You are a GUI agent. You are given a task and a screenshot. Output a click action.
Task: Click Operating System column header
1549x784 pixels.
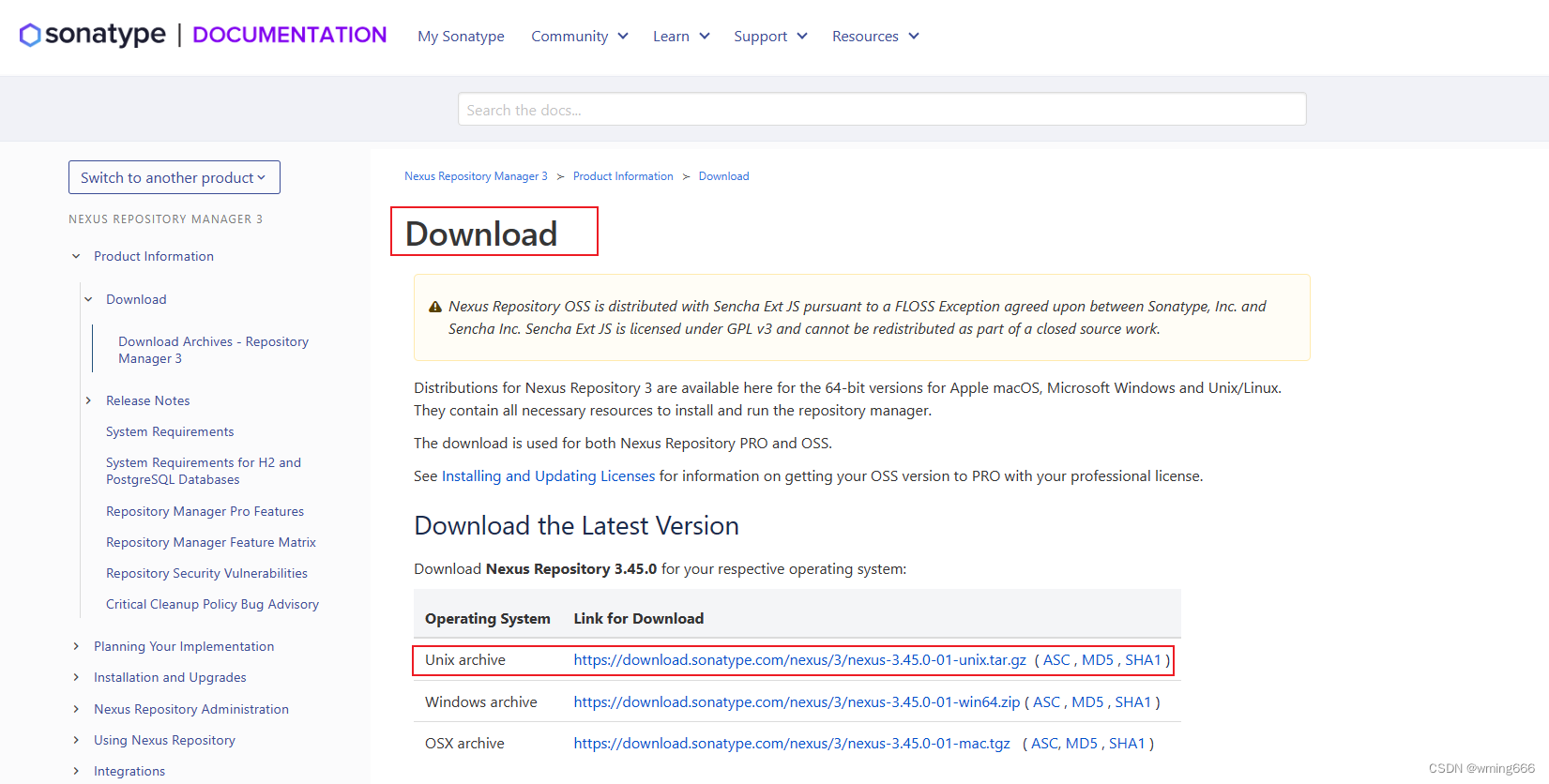[488, 619]
